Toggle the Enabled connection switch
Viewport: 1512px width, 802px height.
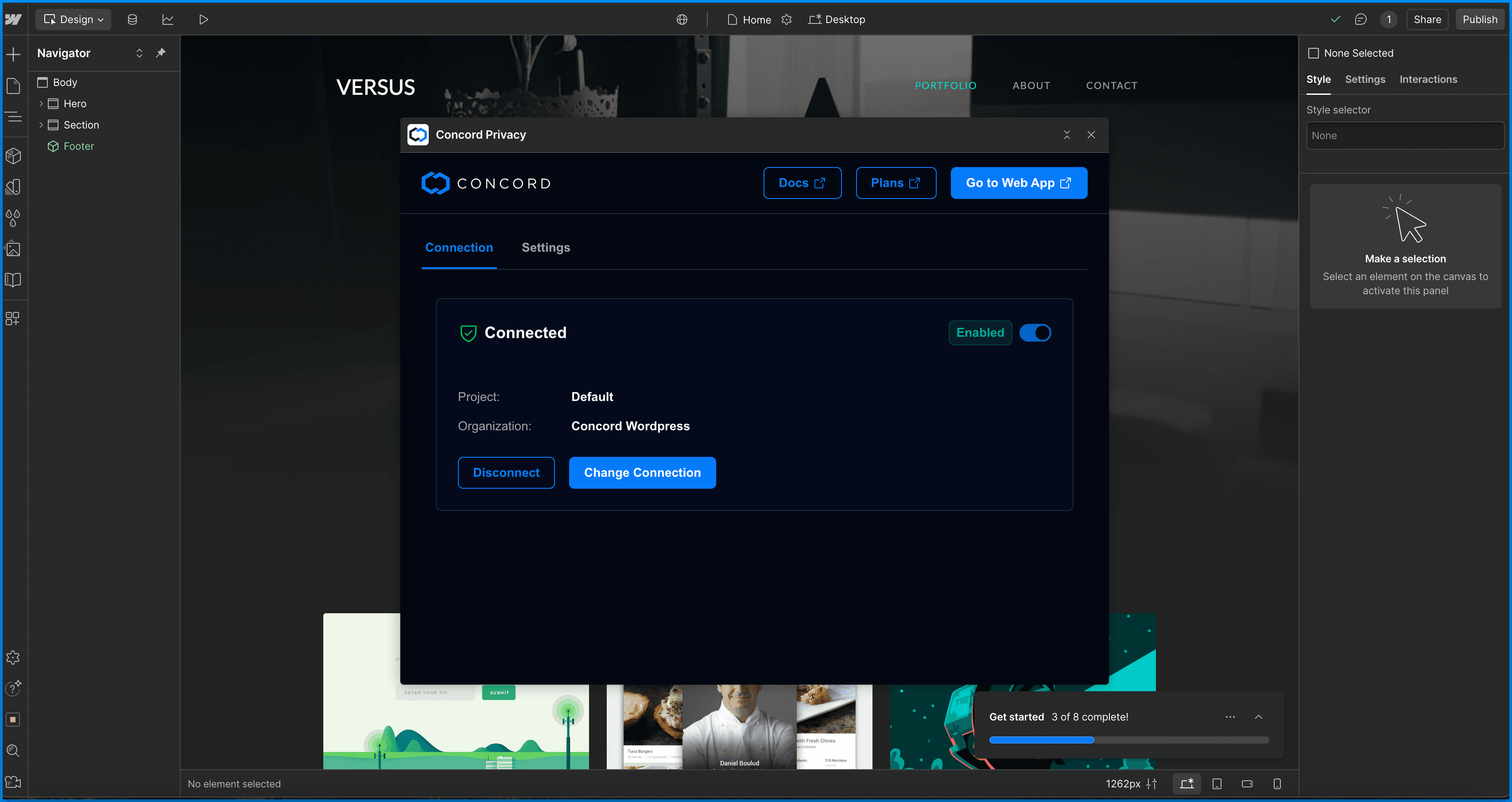(x=1035, y=333)
